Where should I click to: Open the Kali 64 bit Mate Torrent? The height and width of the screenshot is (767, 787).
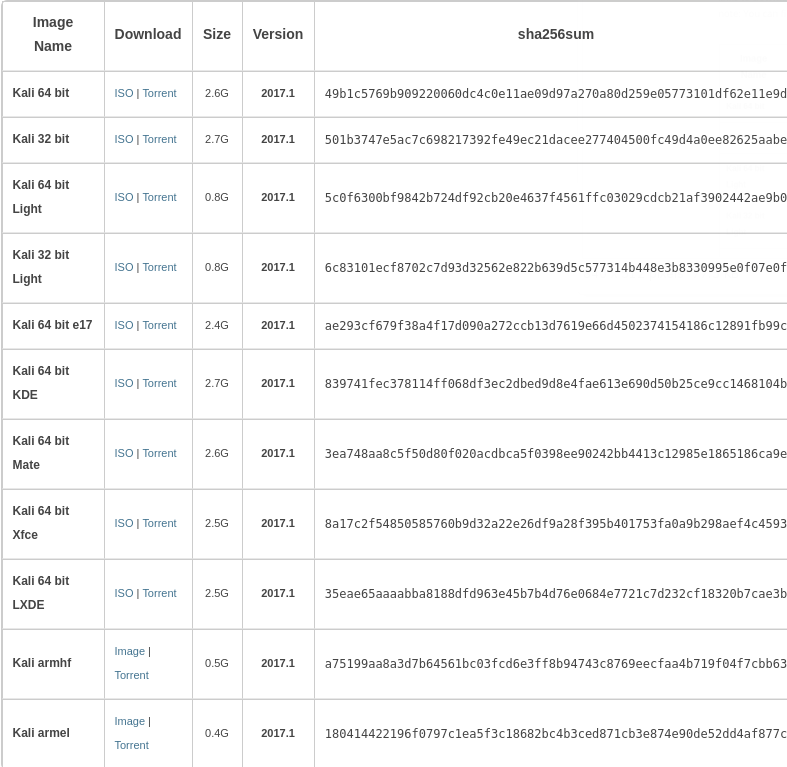click(x=160, y=453)
